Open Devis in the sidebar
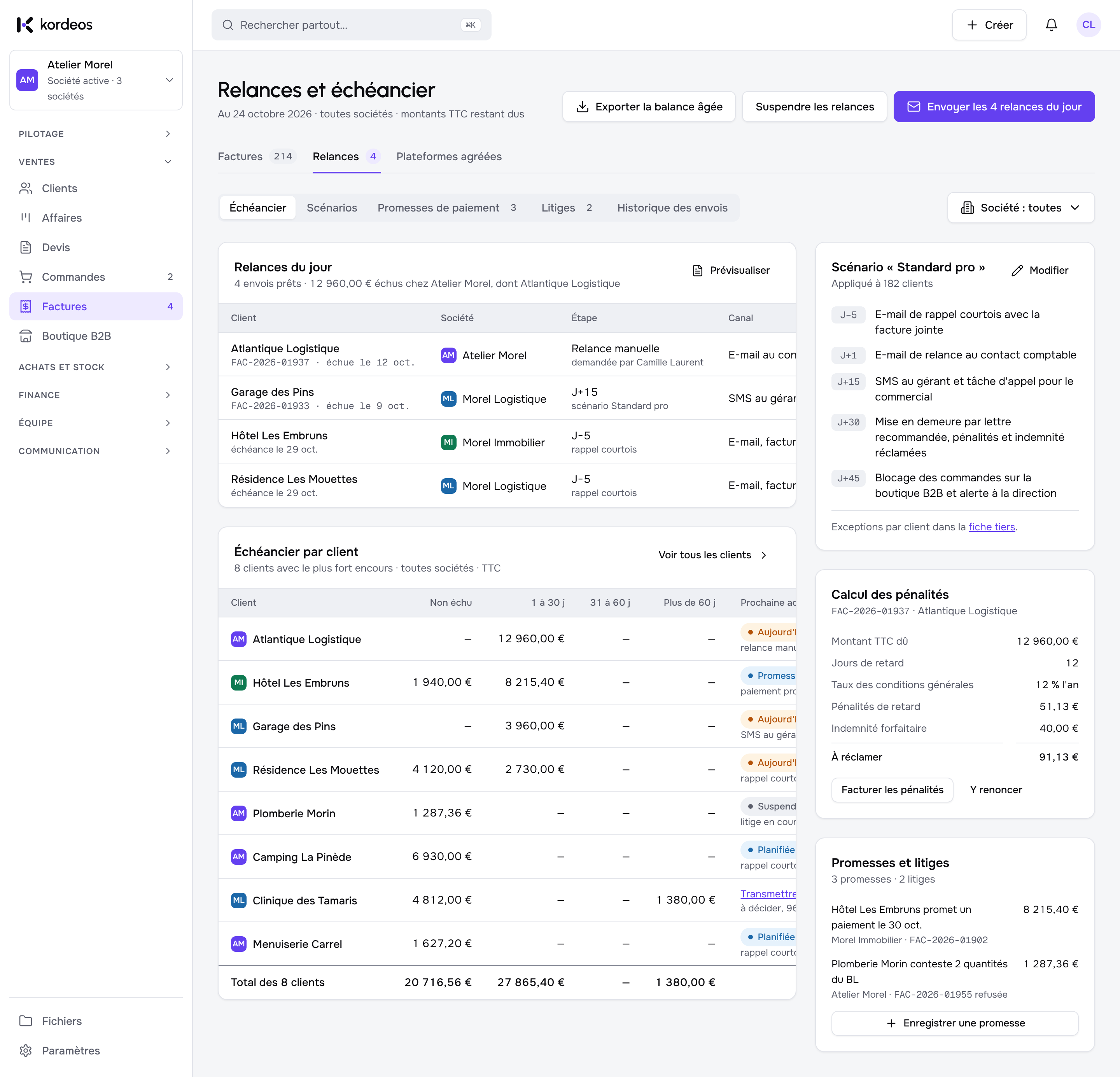The height and width of the screenshot is (1077, 1120). point(96,247)
